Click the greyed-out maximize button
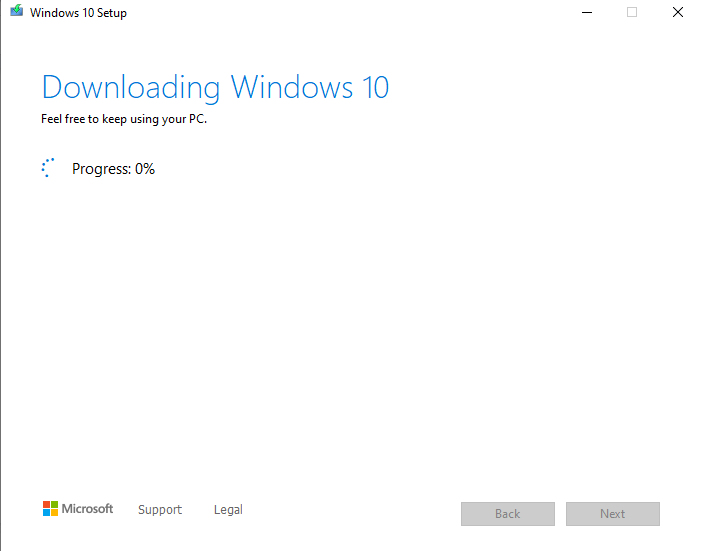The height and width of the screenshot is (551, 701). 632,13
